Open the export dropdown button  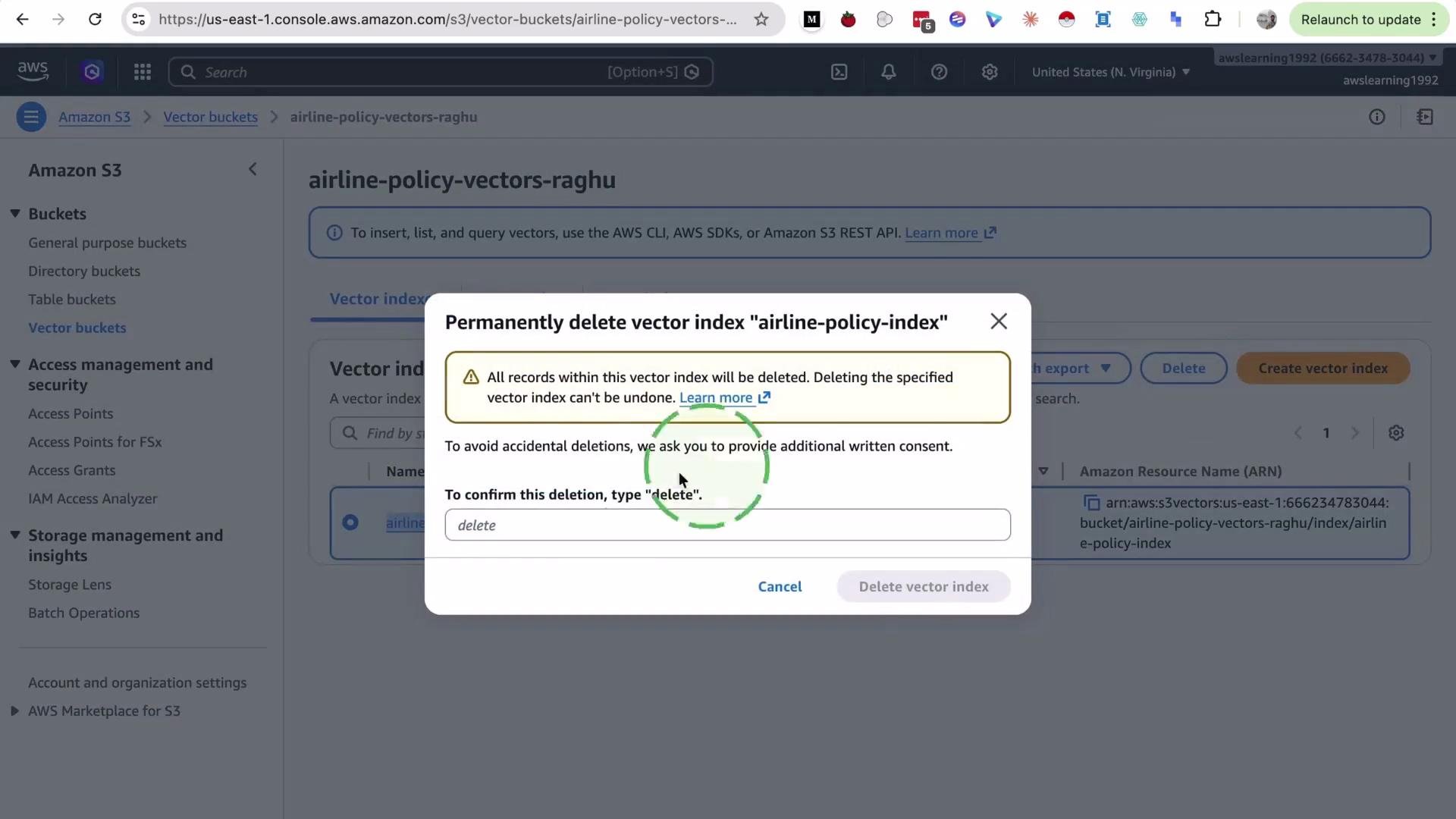pyautogui.click(x=1081, y=368)
